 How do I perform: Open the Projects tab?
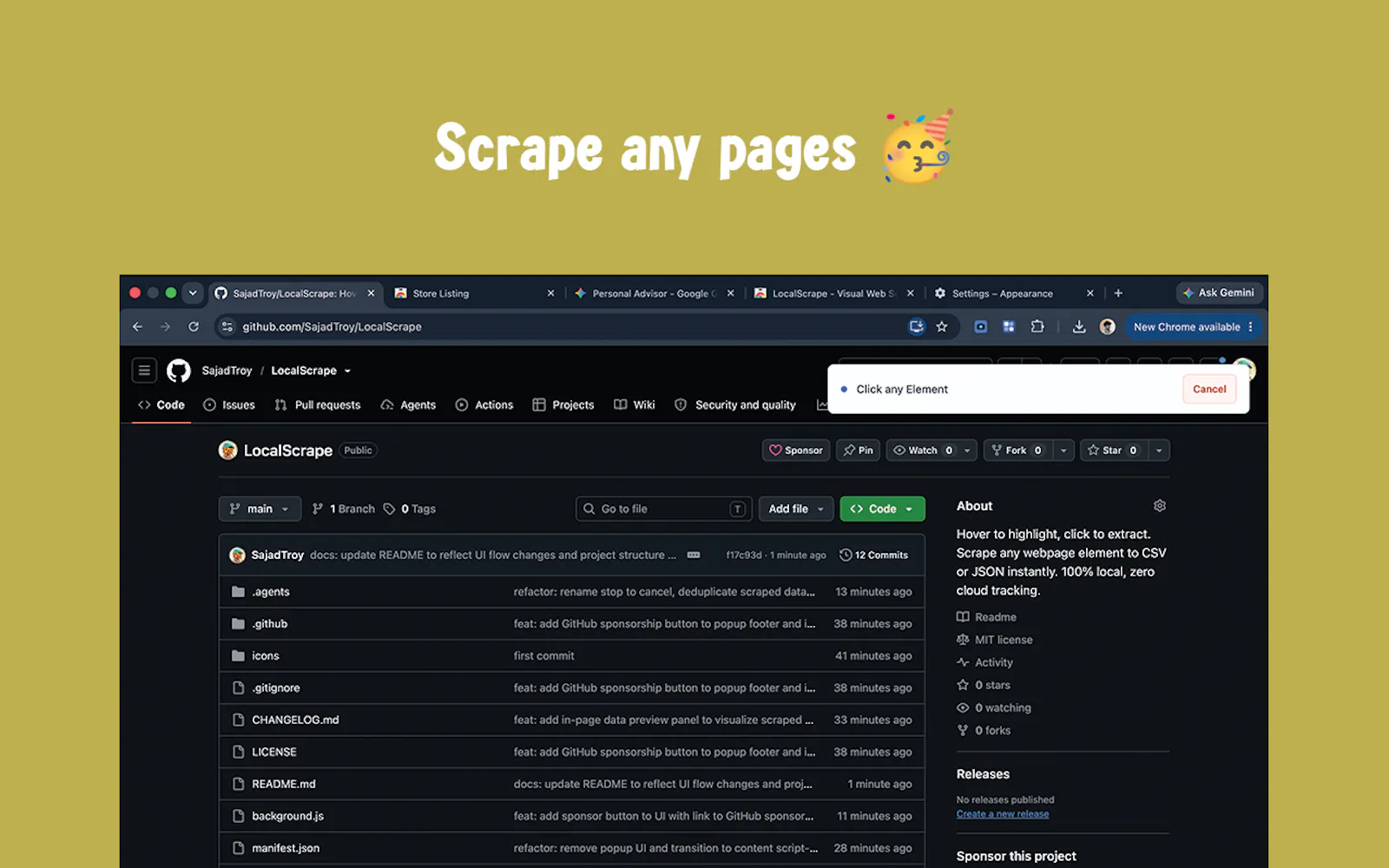(x=563, y=404)
